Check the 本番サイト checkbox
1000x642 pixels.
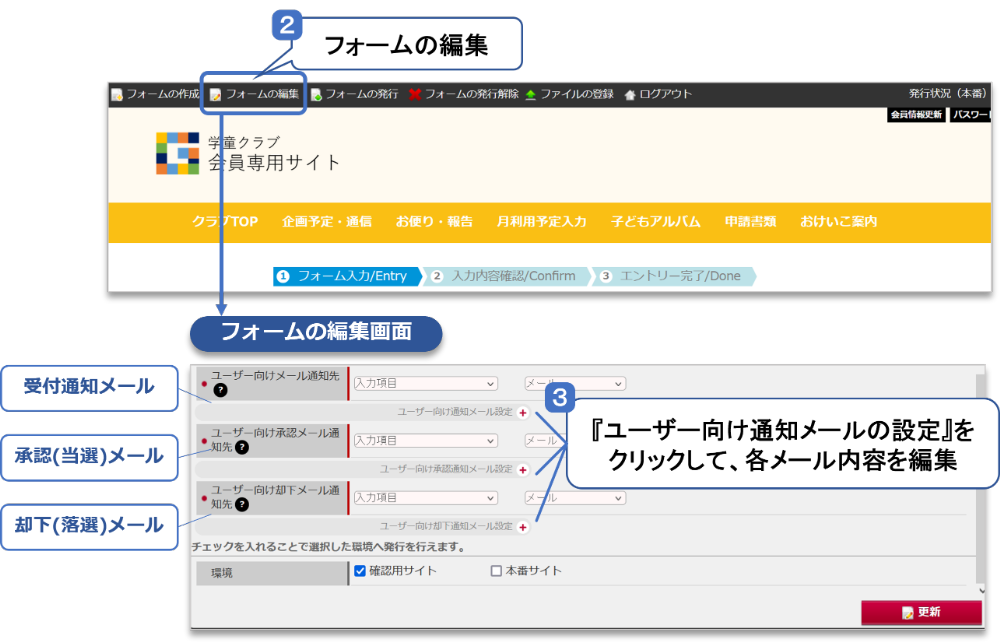coord(496,571)
